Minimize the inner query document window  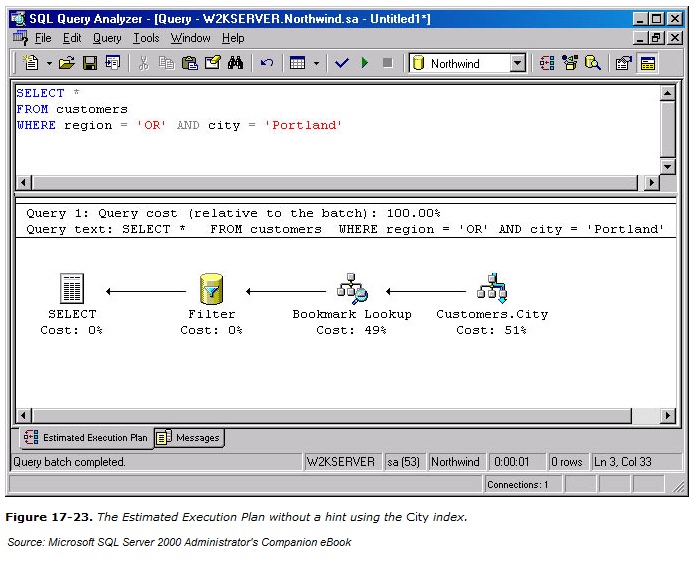click(639, 38)
